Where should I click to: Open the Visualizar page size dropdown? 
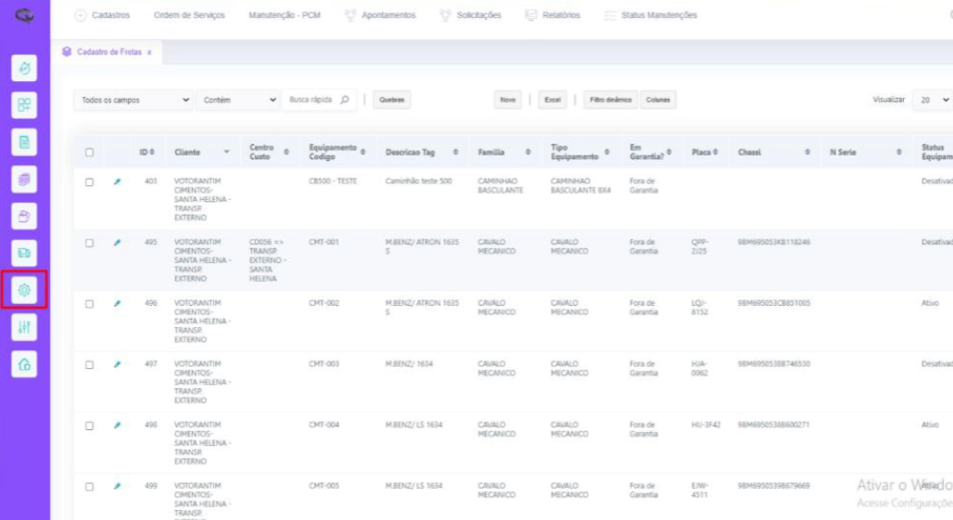pyautogui.click(x=935, y=100)
